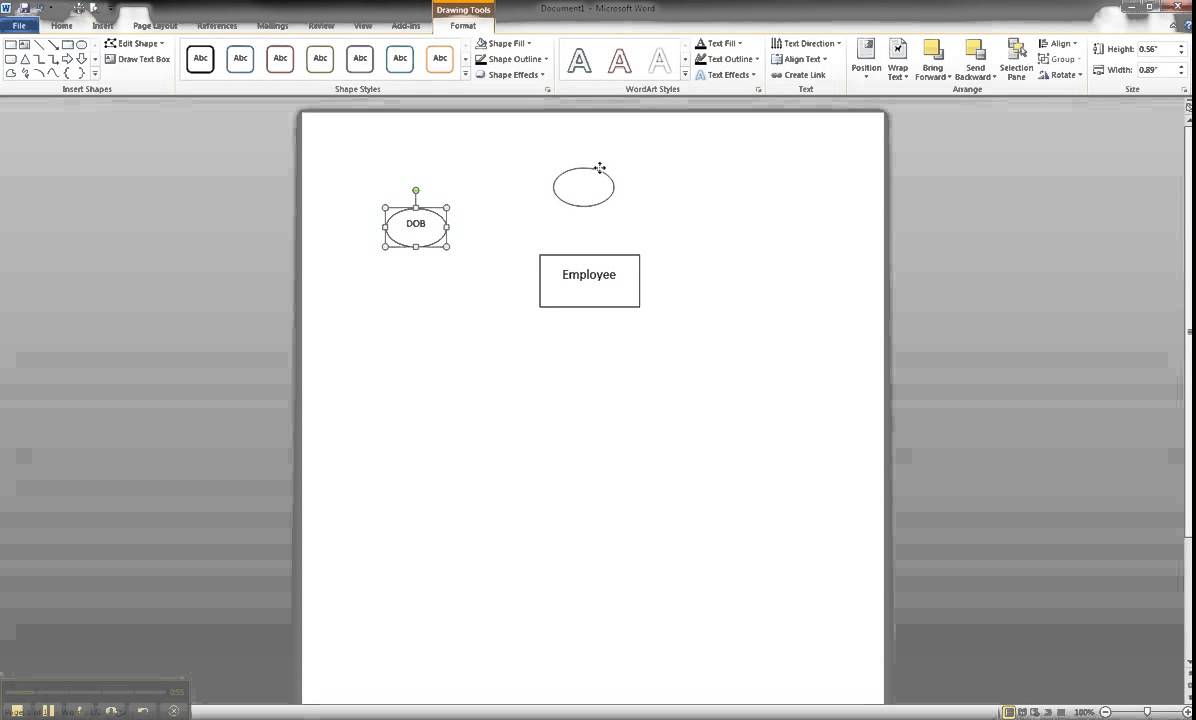1196x720 pixels.
Task: Click the Draw Text Box button
Action: (137, 59)
